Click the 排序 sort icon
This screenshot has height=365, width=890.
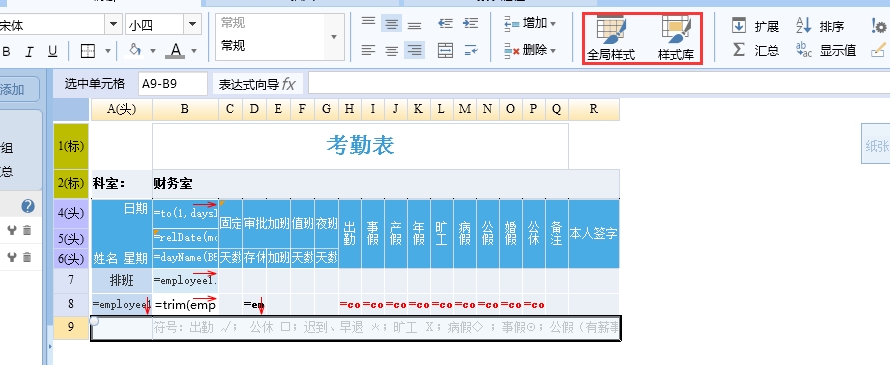pos(804,26)
